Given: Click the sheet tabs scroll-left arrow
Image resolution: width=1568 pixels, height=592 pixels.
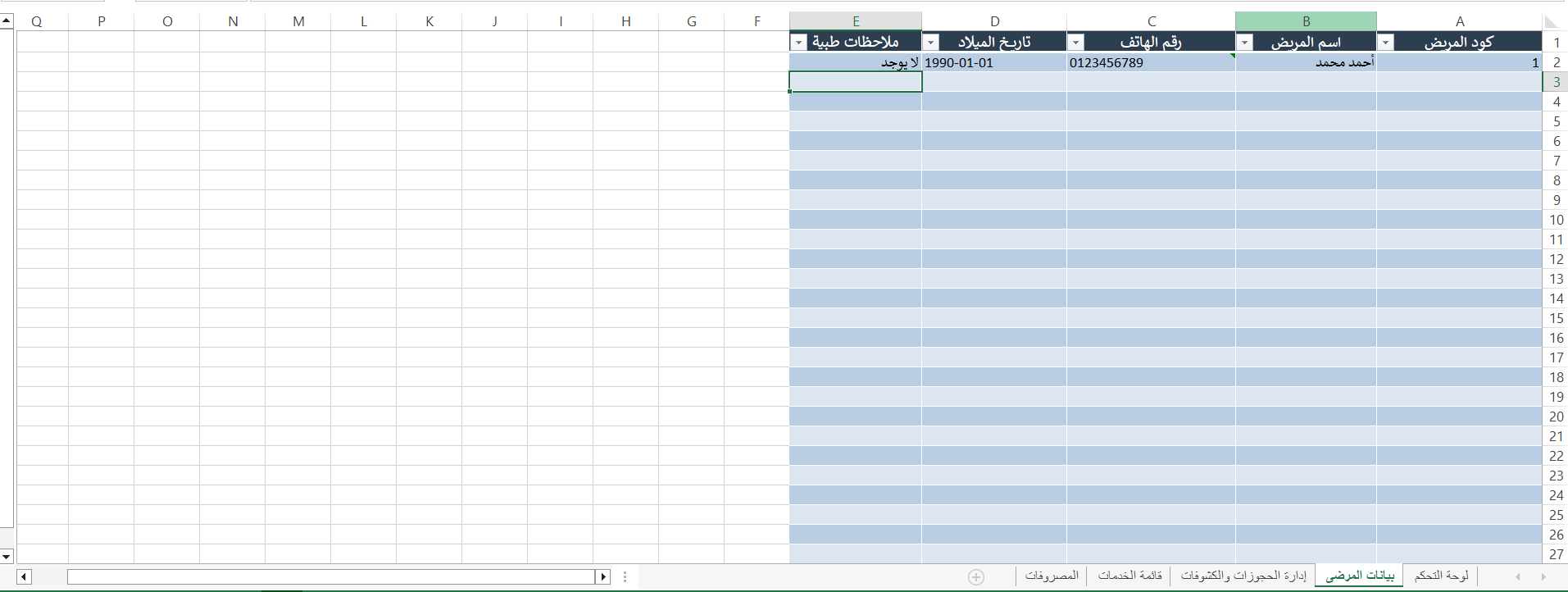Looking at the screenshot, I should coord(1518,576).
